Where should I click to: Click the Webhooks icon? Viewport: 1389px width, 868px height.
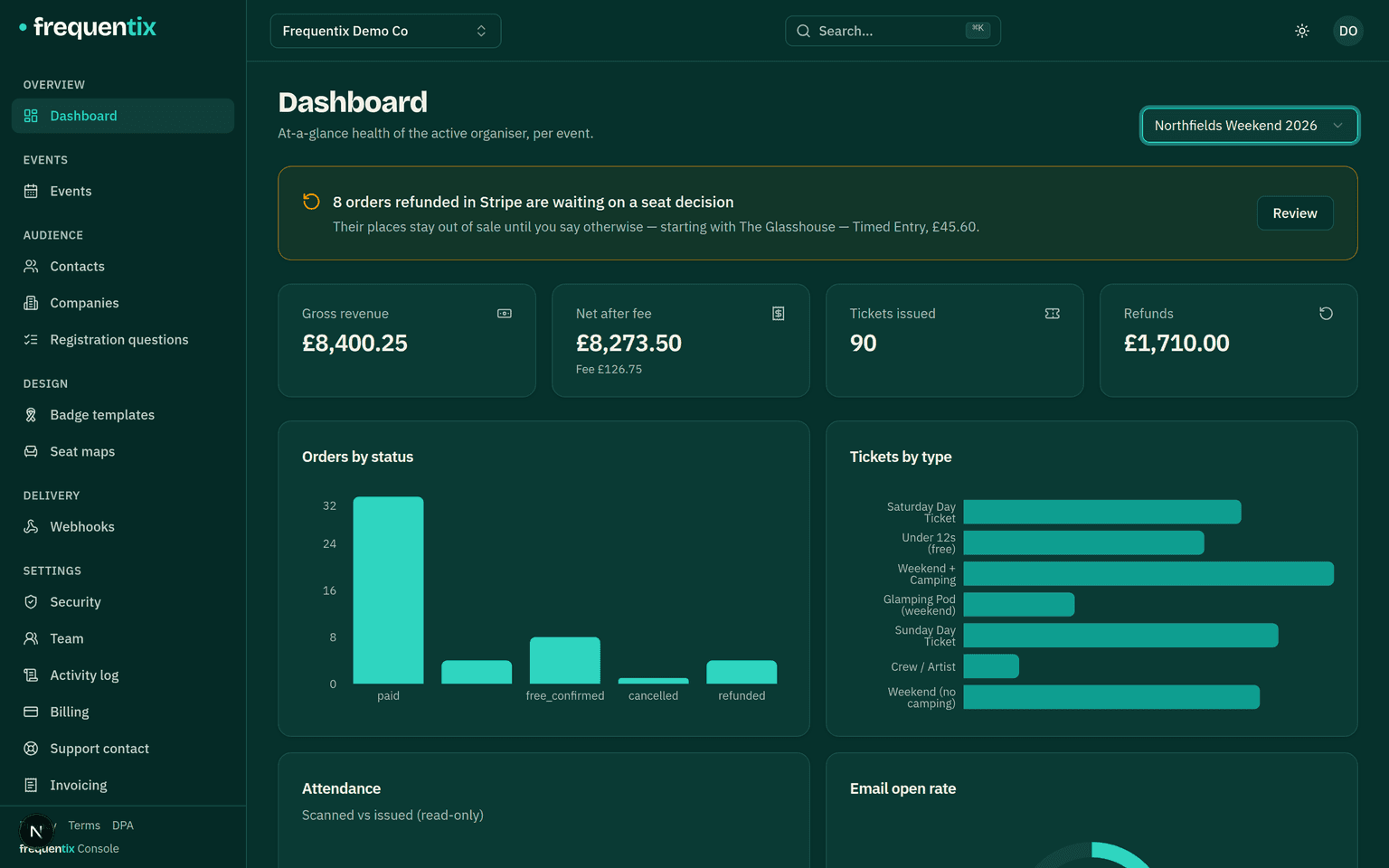[31, 526]
